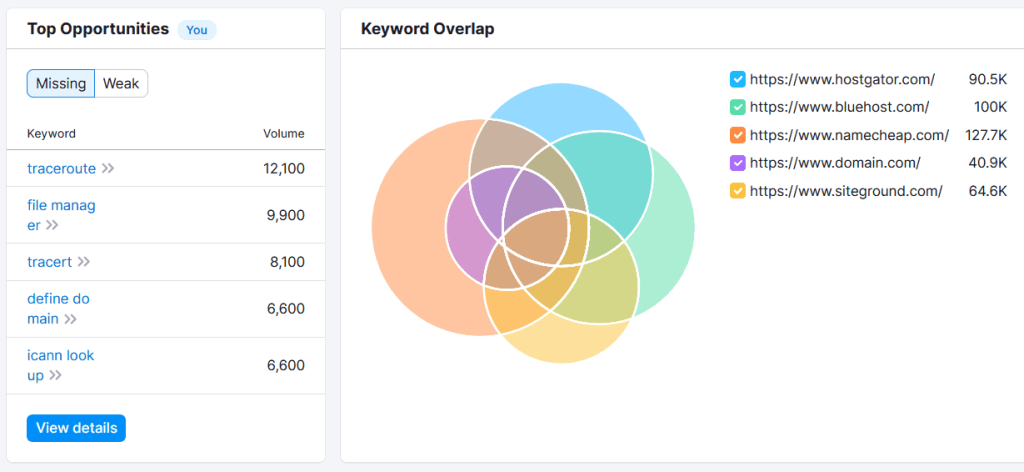Click the double-chevron icon after file manager
The image size is (1024, 472).
[52, 226]
